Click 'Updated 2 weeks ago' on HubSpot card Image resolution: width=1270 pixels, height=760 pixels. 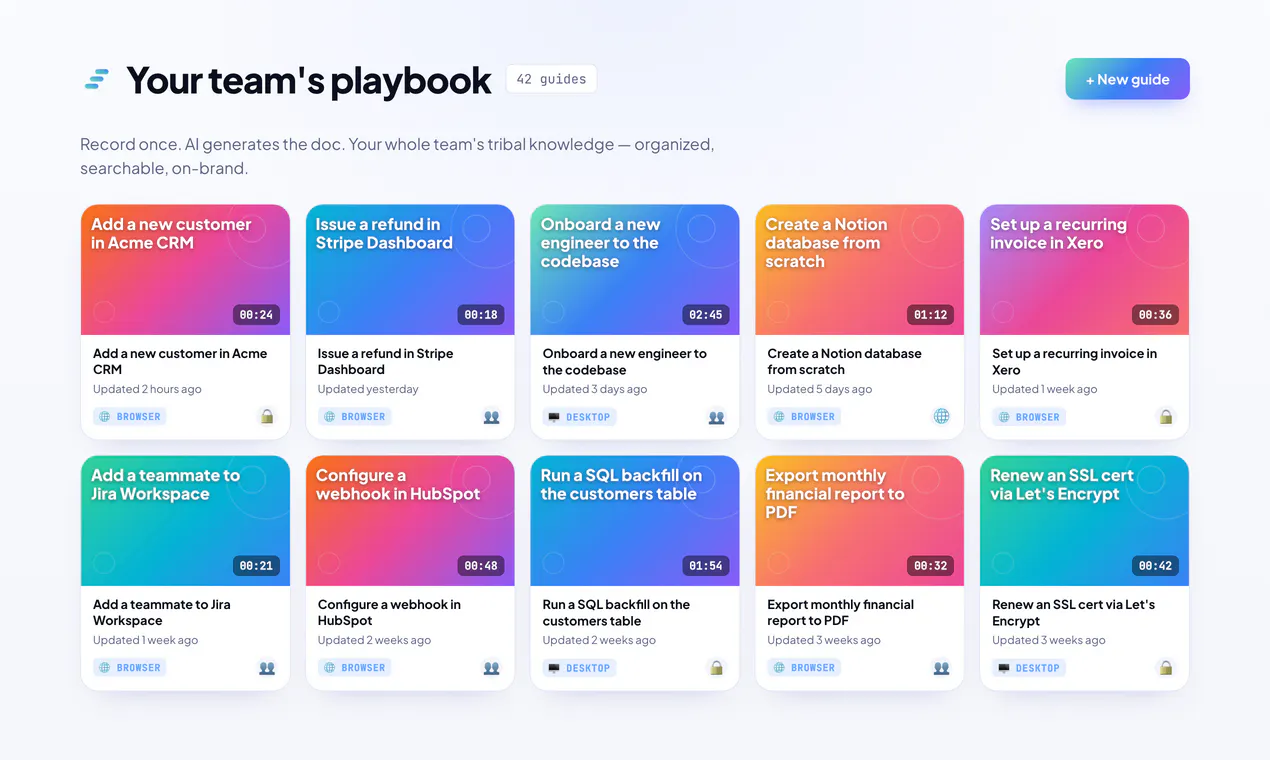[375, 640]
